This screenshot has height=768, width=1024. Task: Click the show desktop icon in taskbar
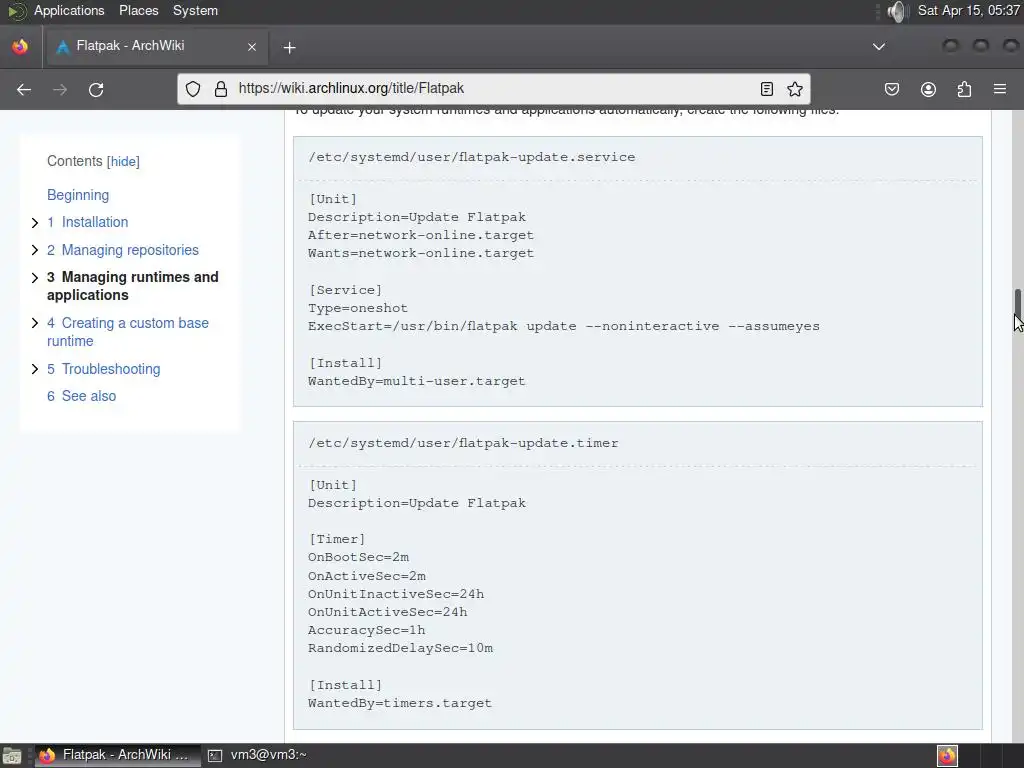[12, 756]
